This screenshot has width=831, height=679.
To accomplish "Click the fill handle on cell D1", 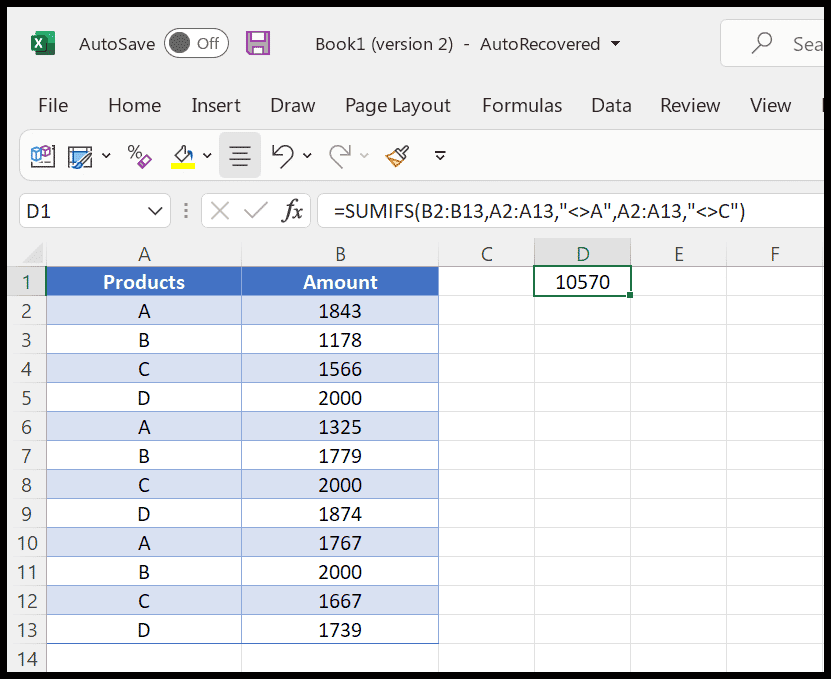I will point(630,295).
